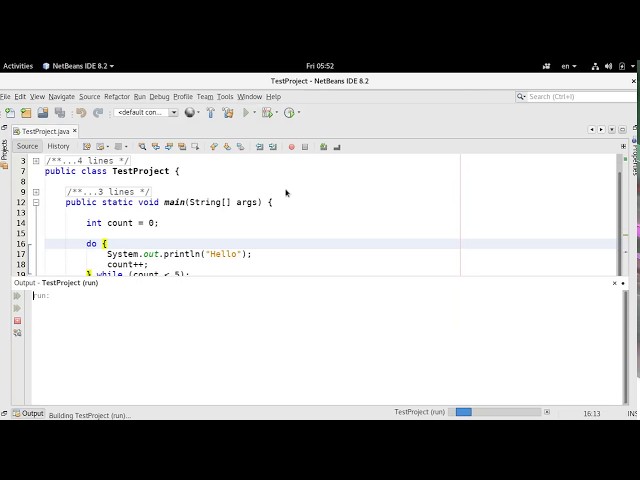The width and height of the screenshot is (640, 480).
Task: Click the Run Project play icon
Action: click(246, 113)
